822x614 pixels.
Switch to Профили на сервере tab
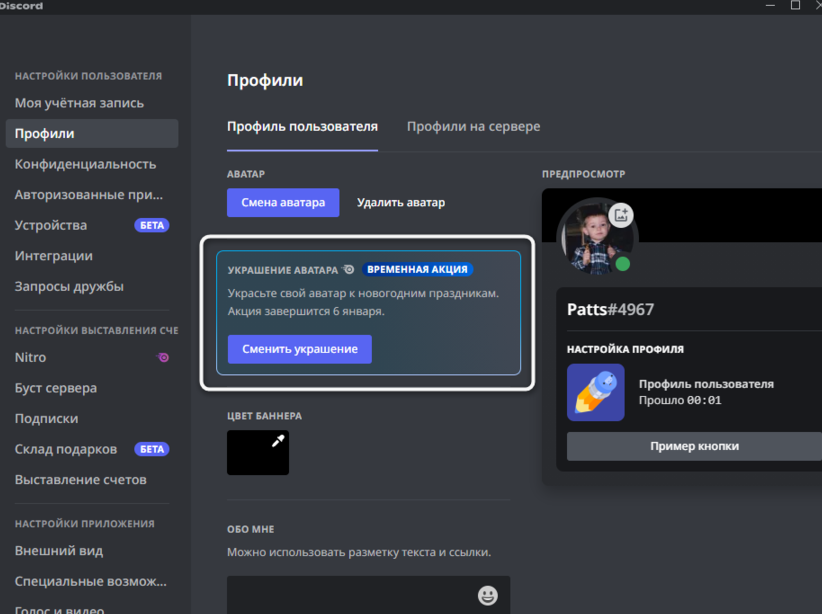473,127
